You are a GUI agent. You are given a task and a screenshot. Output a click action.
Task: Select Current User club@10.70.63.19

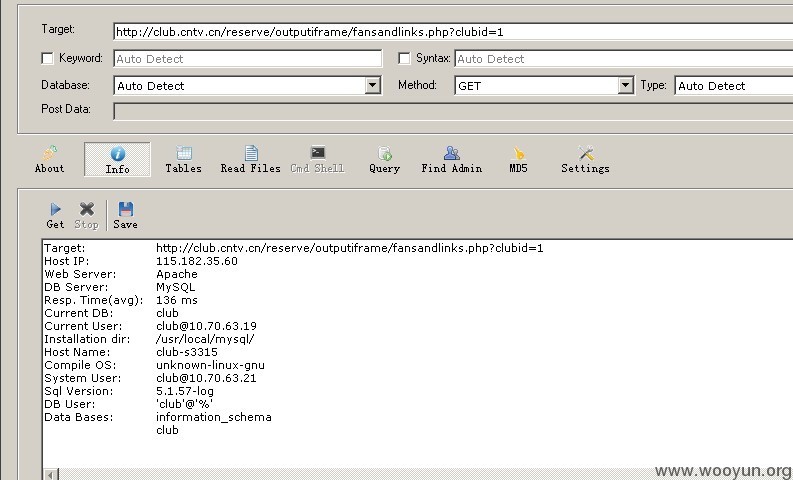click(206, 326)
